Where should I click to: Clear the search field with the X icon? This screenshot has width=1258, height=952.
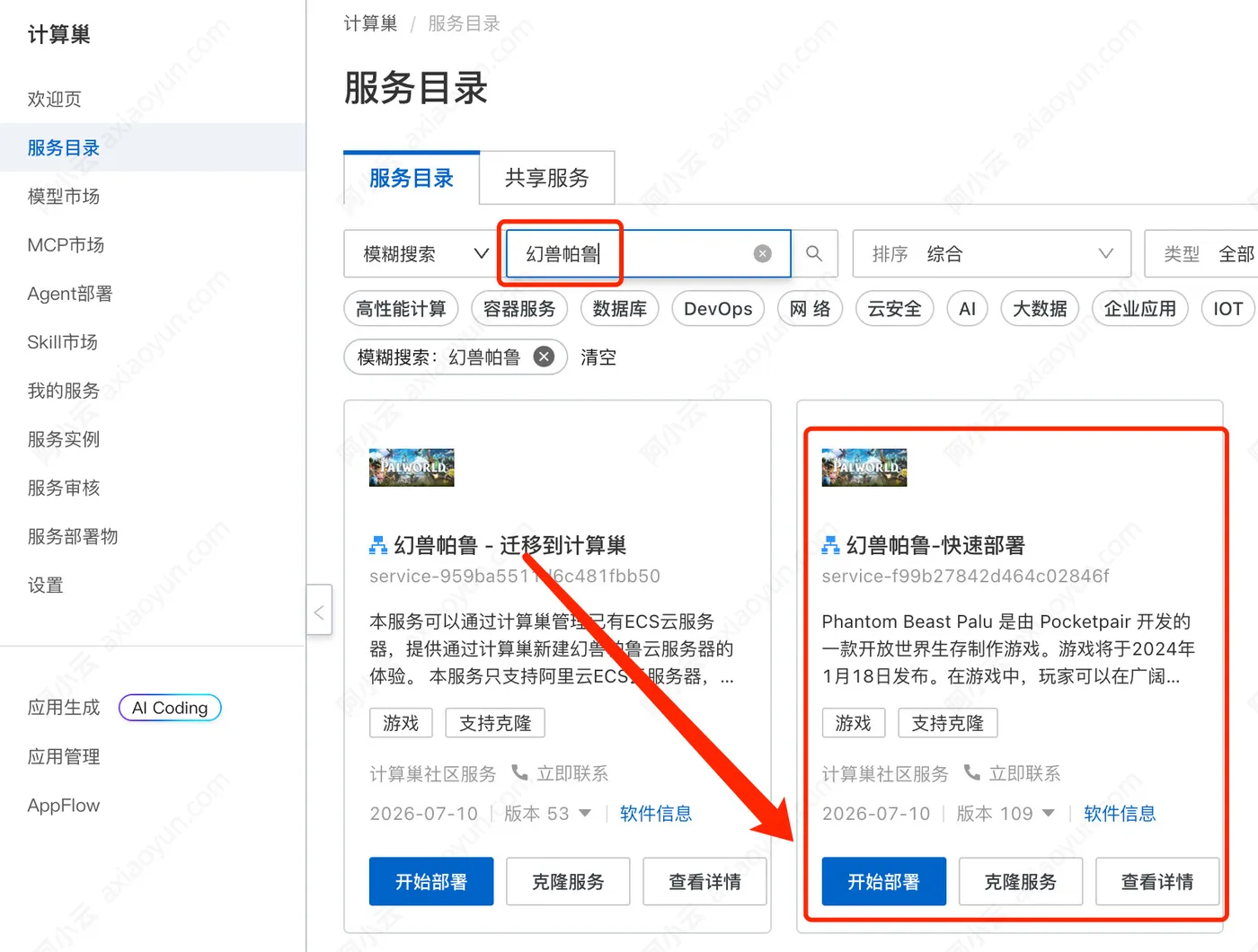click(x=762, y=254)
